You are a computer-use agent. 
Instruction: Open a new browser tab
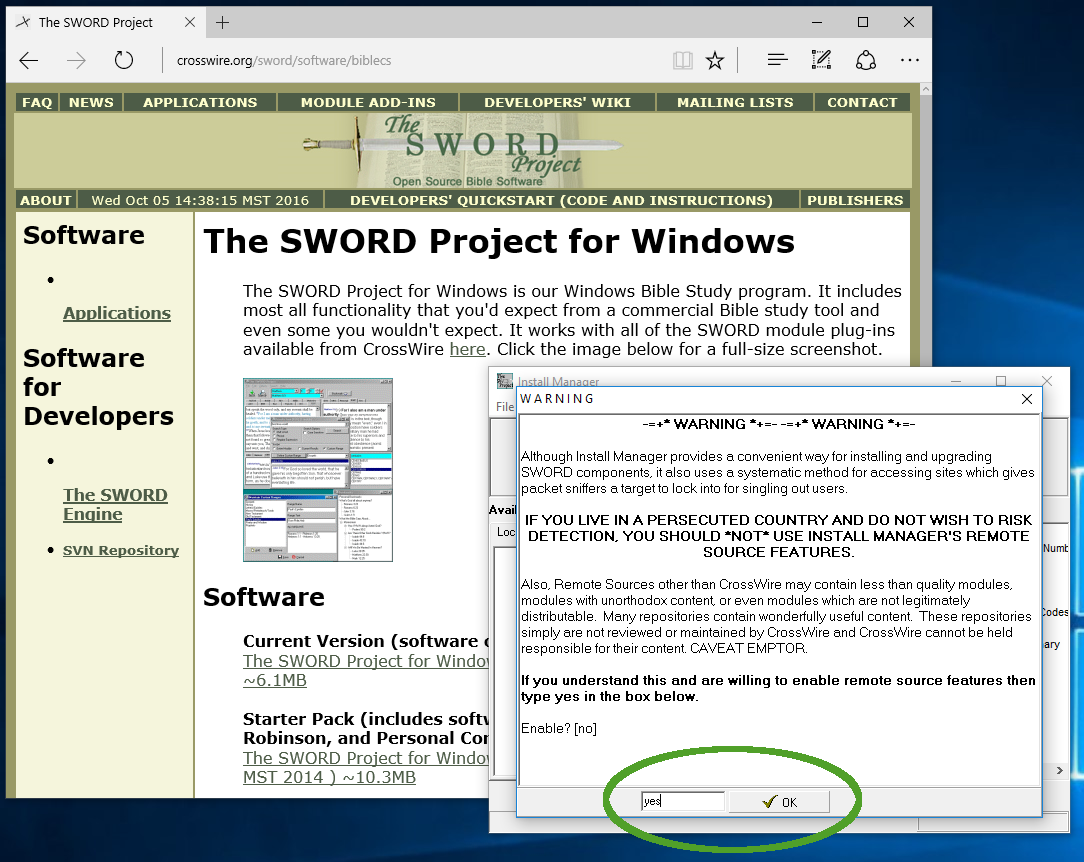tap(222, 22)
